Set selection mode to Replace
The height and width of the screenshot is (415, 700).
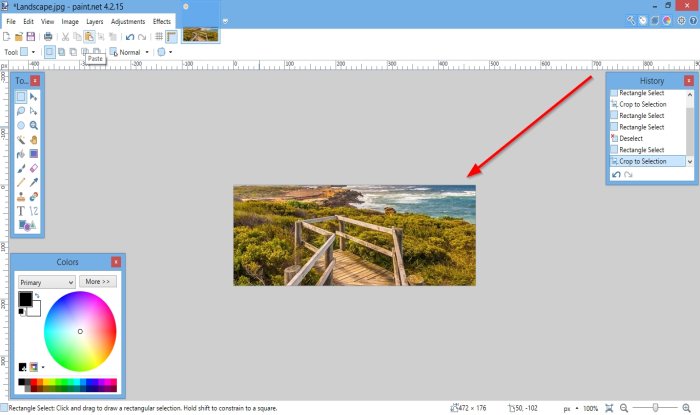(x=50, y=52)
